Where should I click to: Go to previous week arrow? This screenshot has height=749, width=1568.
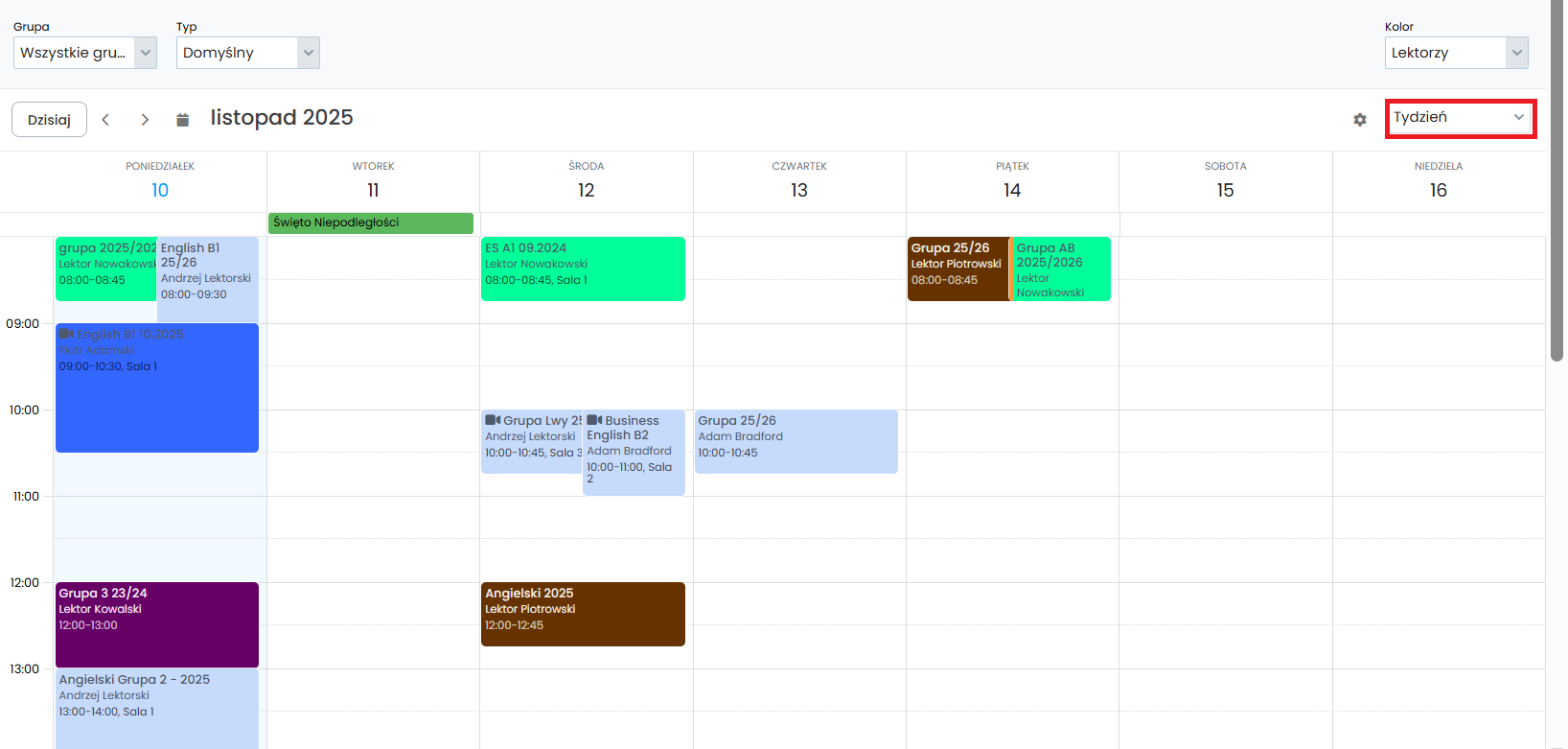pyautogui.click(x=106, y=120)
